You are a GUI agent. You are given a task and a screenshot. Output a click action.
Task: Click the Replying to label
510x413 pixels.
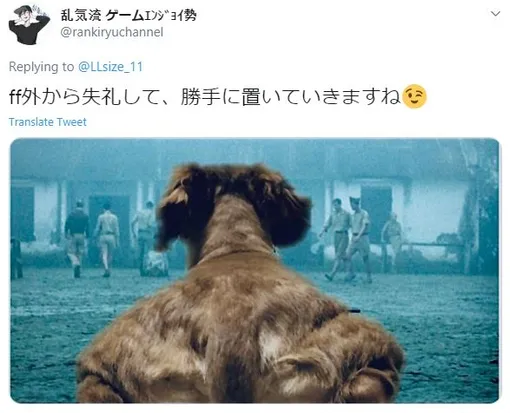[41, 67]
